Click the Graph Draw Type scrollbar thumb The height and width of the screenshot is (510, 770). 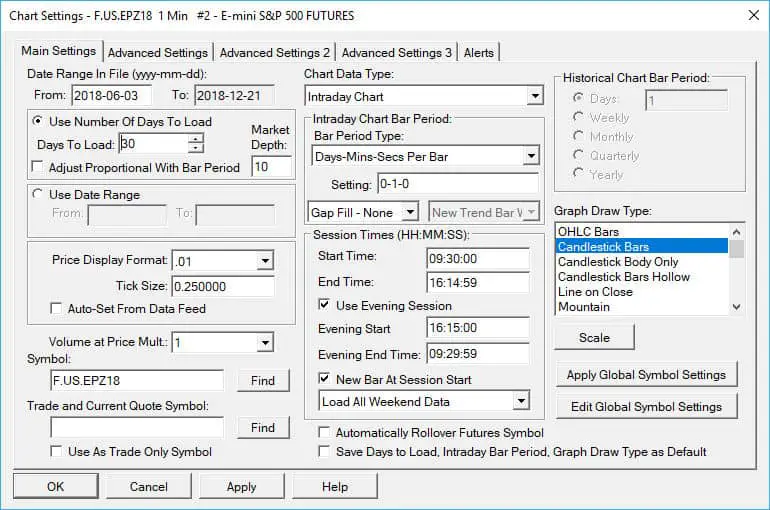click(736, 248)
